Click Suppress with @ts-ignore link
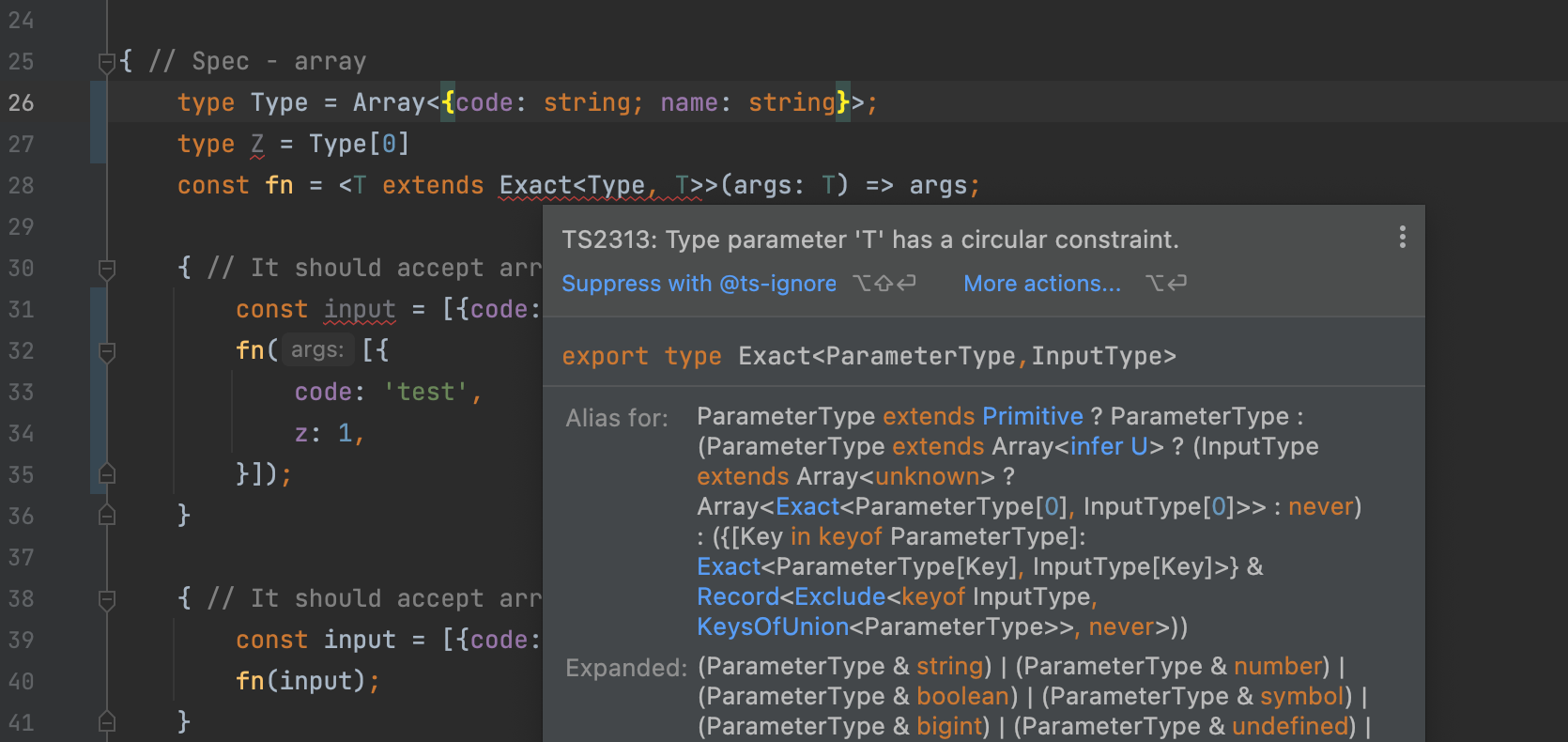Screen dimensions: 1568x742 pos(699,284)
